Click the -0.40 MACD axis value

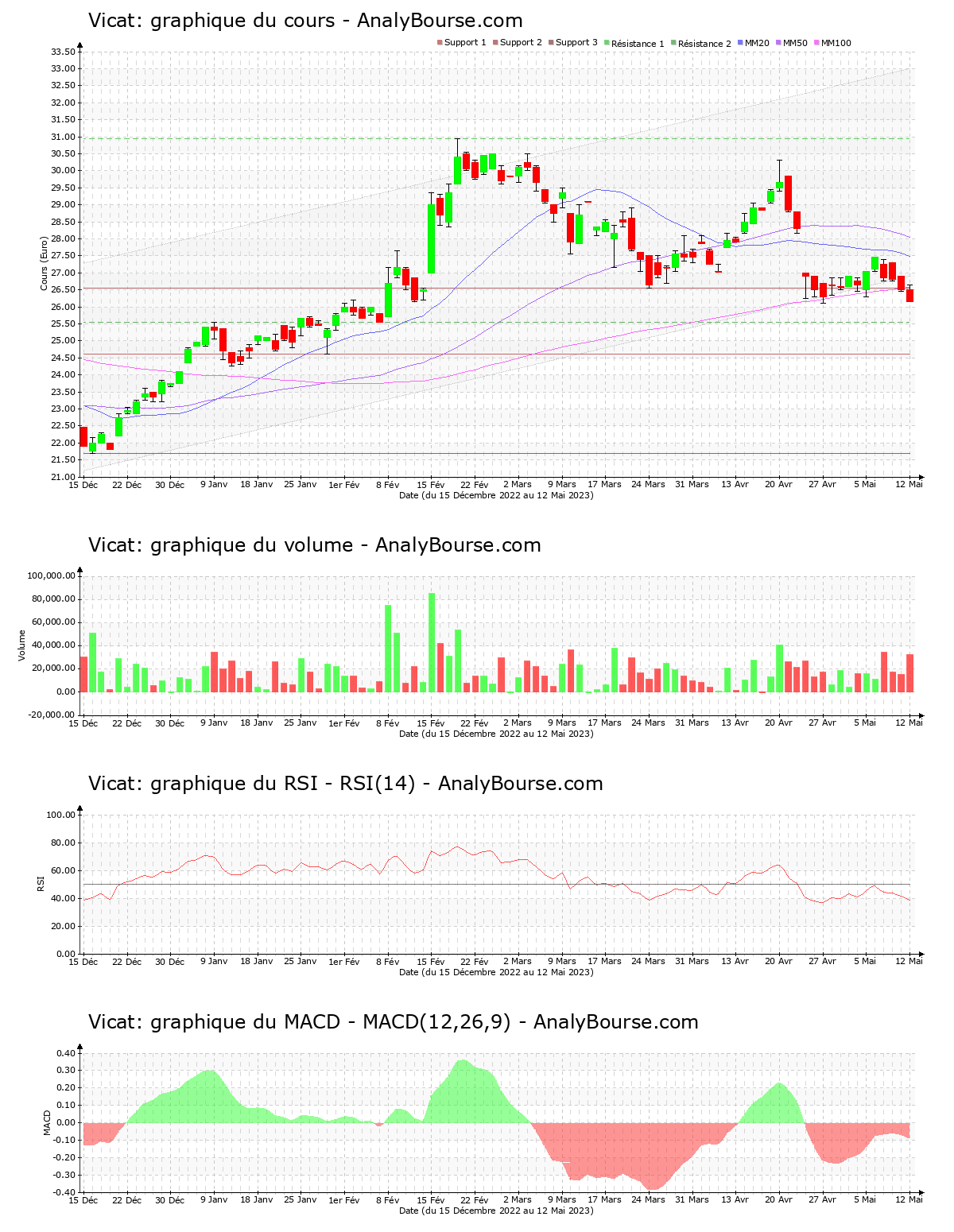65,1192
